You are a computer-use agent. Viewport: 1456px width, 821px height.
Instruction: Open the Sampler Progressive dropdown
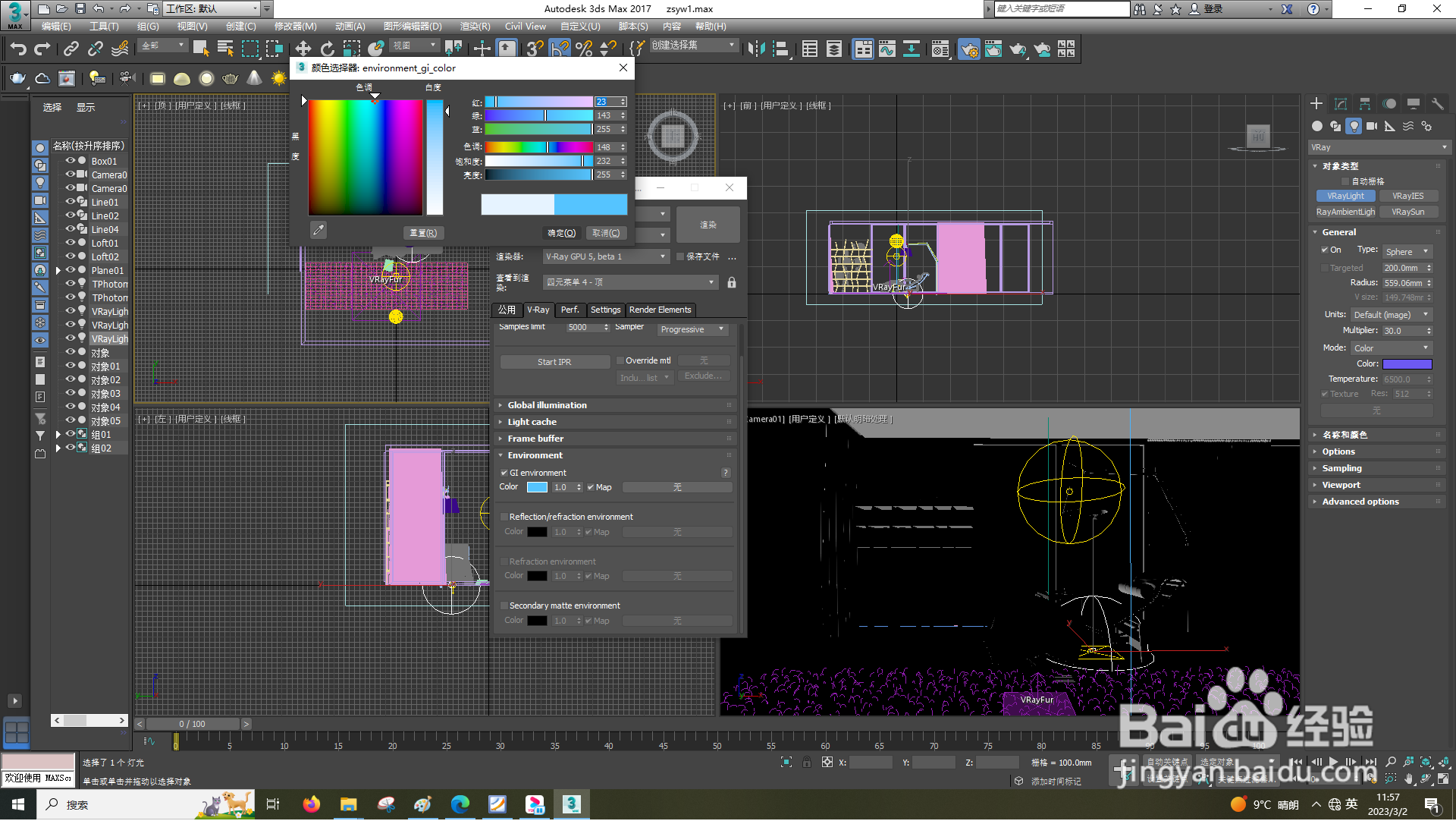(692, 329)
